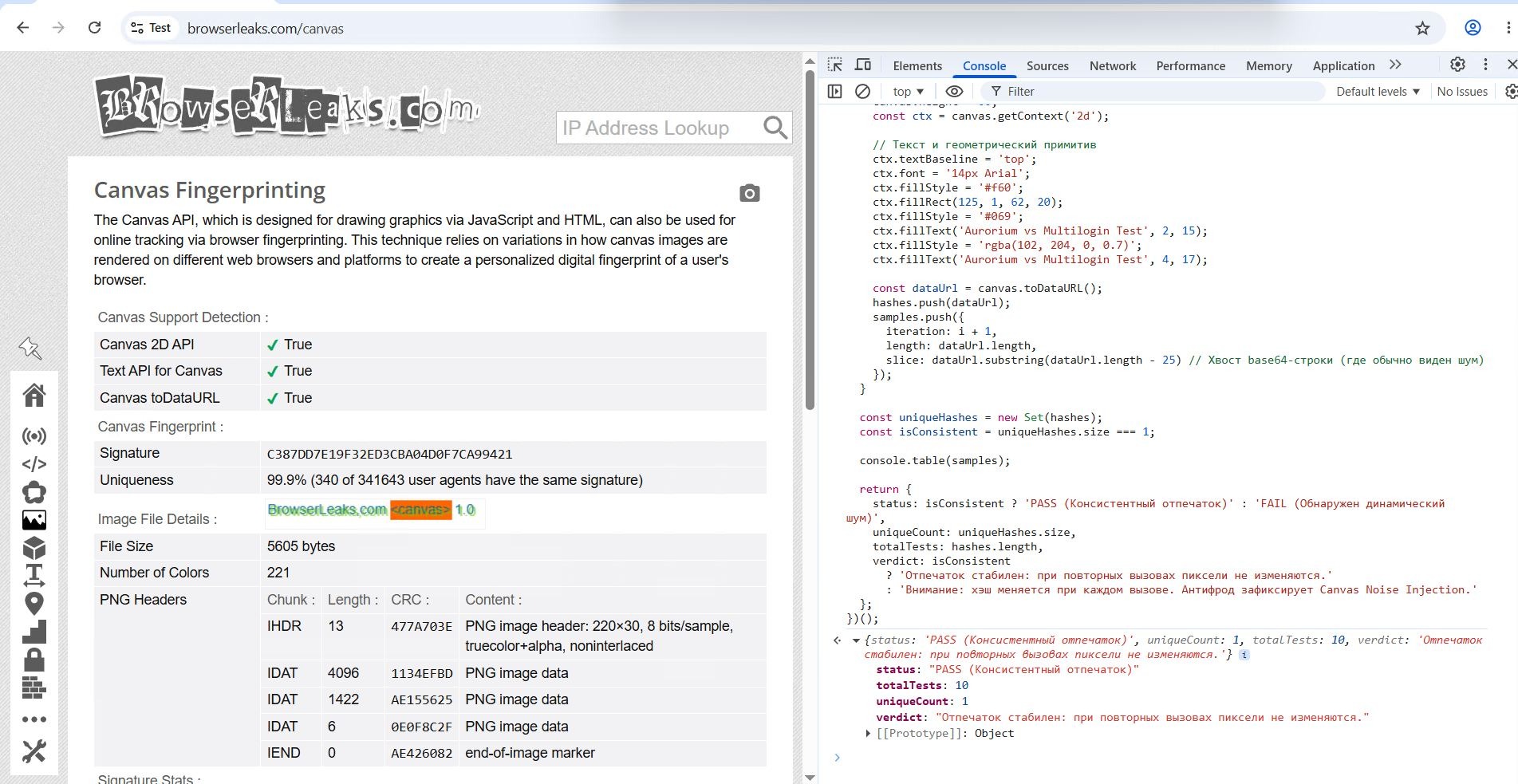Clear the console output

pyautogui.click(x=862, y=92)
